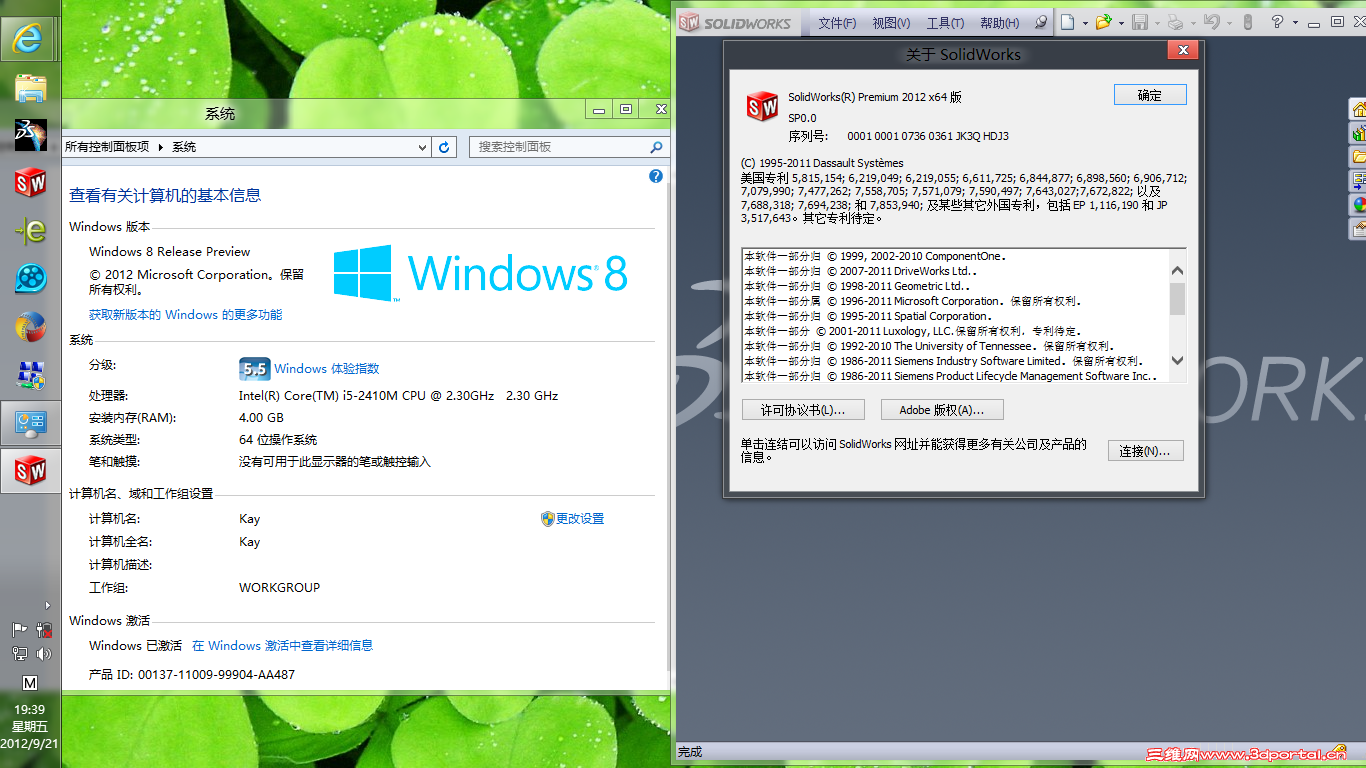This screenshot has width=1366, height=768.
Task: Click the Open file icon in SolidWorks
Action: (1103, 22)
